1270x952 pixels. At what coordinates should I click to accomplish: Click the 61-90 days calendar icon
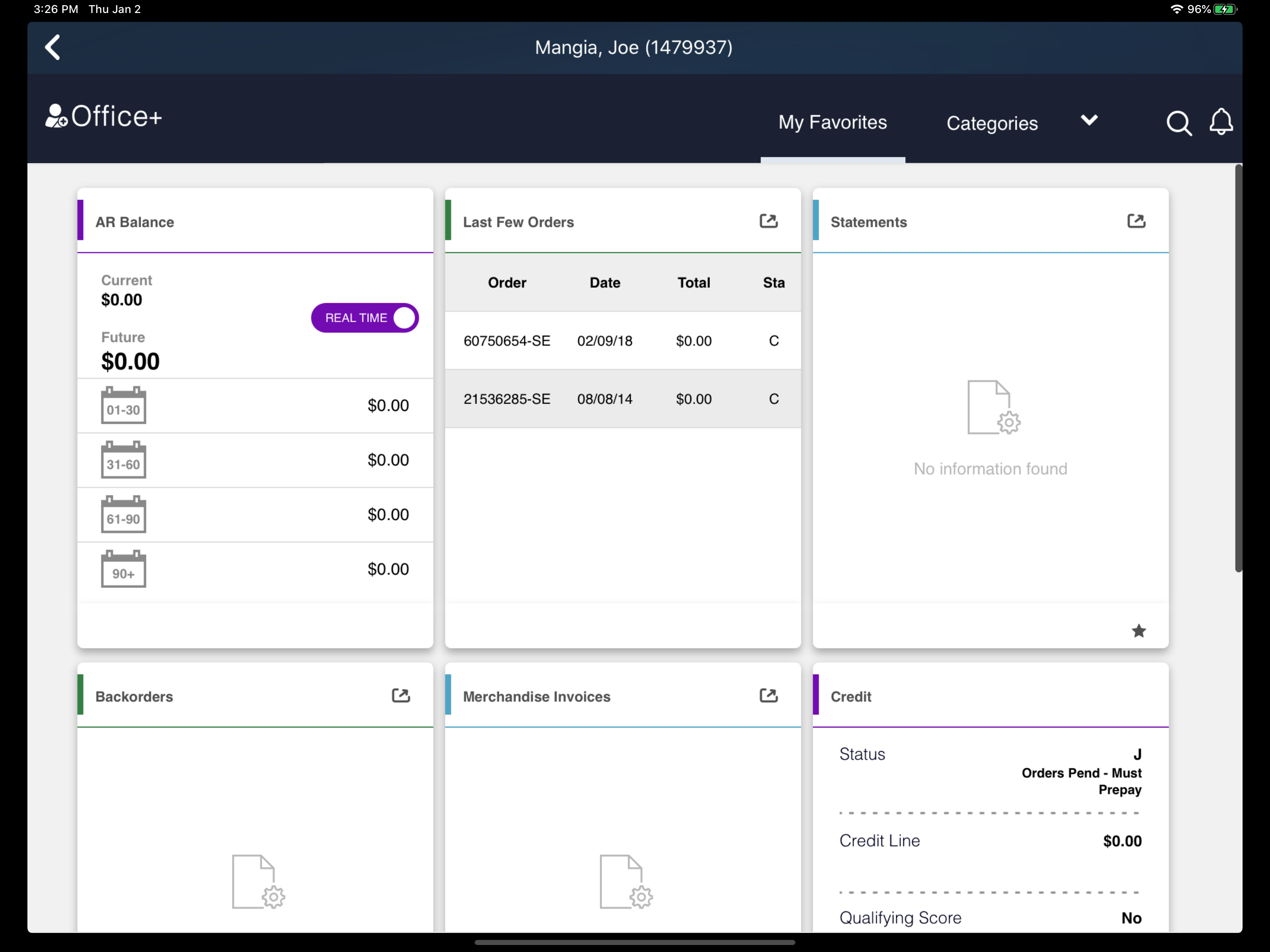coord(124,515)
